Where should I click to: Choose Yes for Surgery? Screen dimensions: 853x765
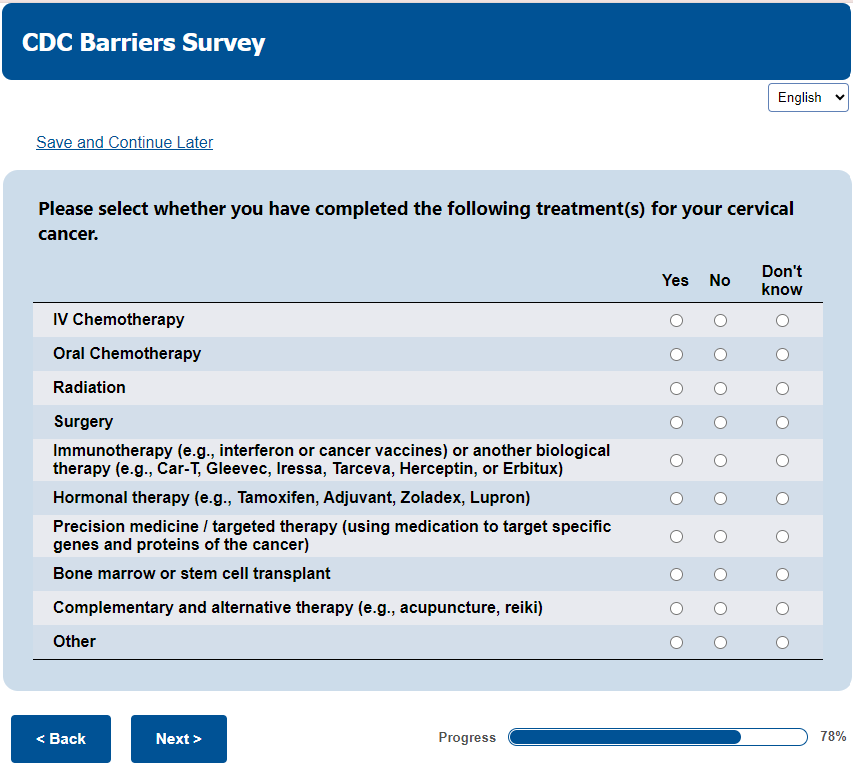(677, 423)
